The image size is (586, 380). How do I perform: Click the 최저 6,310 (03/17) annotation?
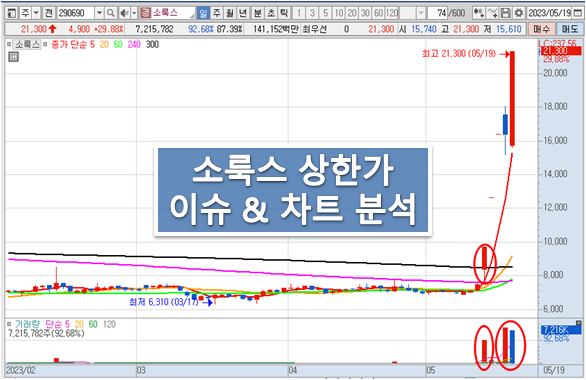click(x=164, y=302)
